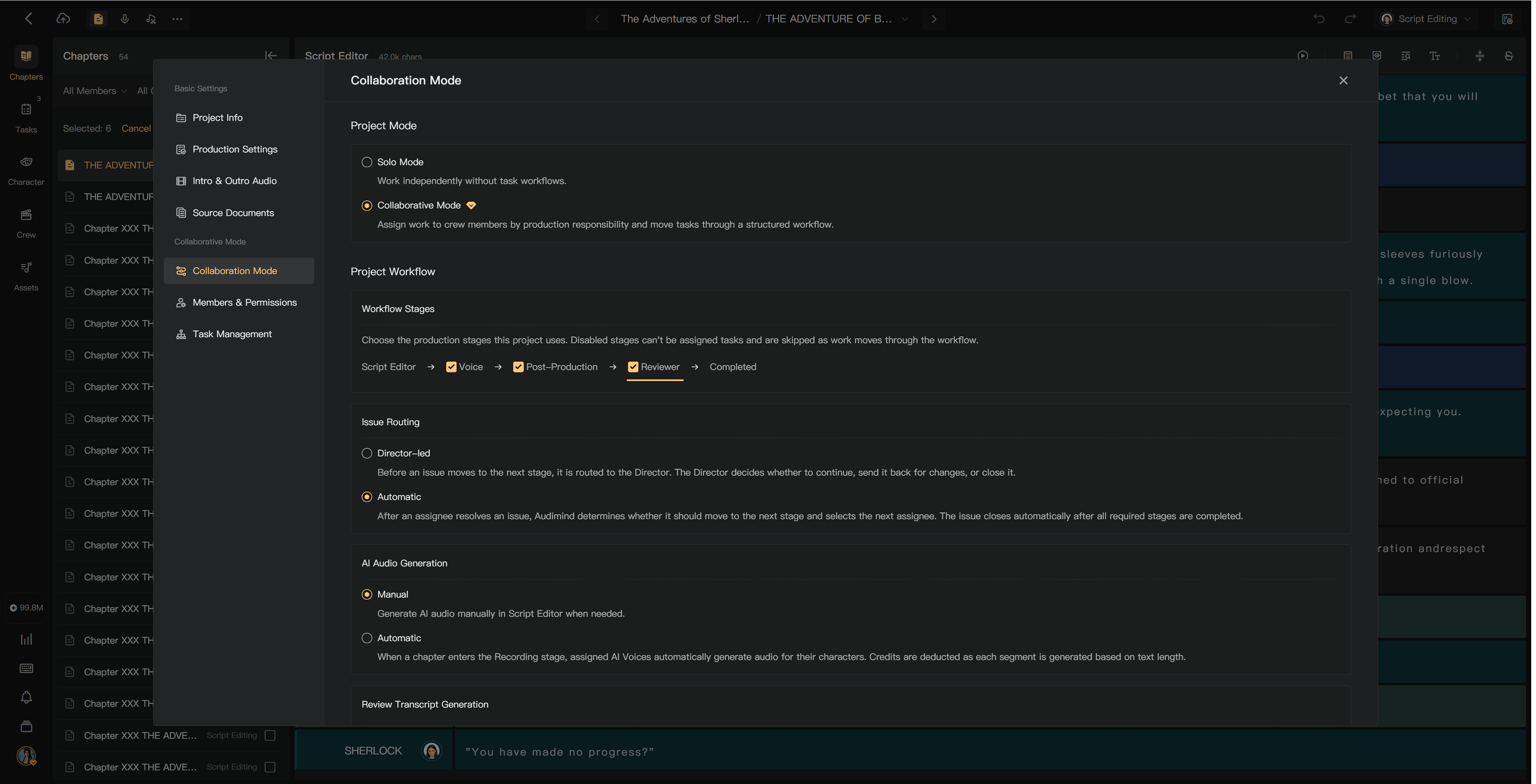Select Collaborative Mode radio button
The height and width of the screenshot is (784, 1536).
tap(367, 205)
